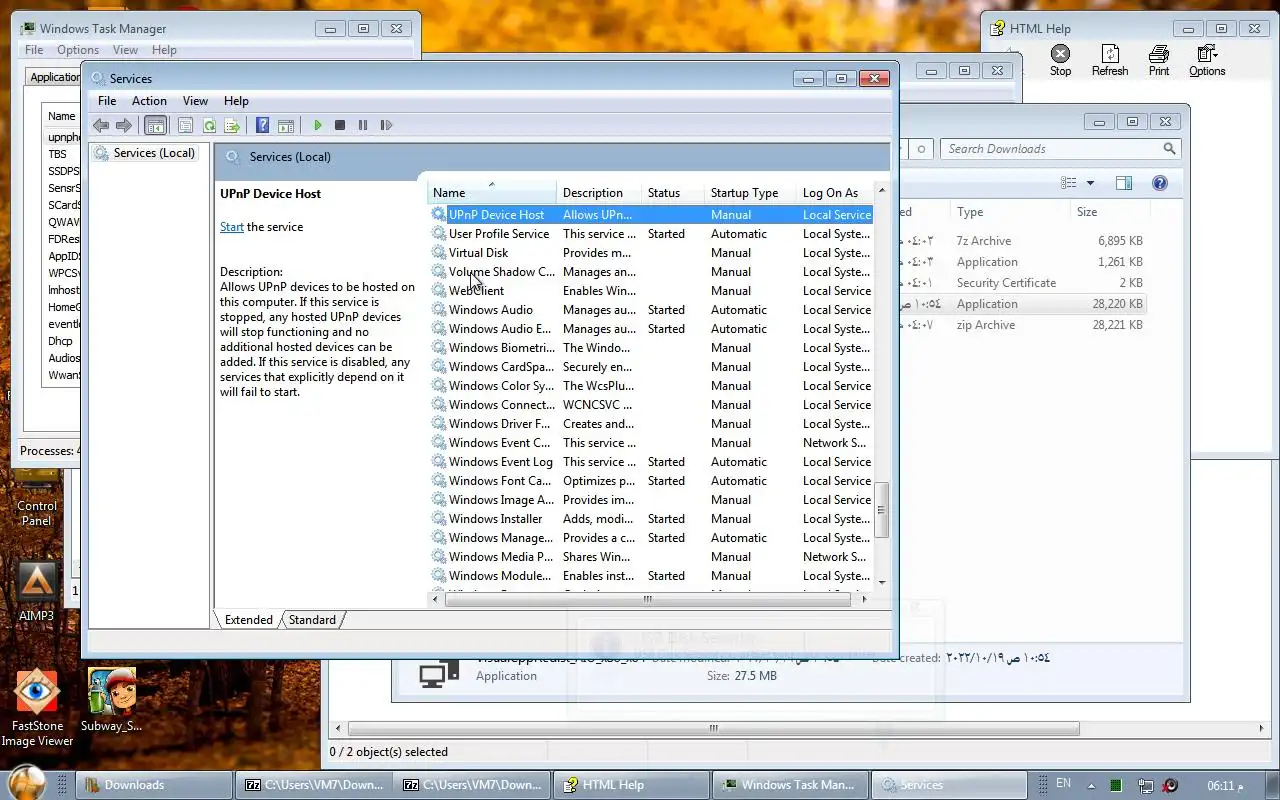Select the User Profile Service row
The width and height of the screenshot is (1280, 800).
coord(651,234)
